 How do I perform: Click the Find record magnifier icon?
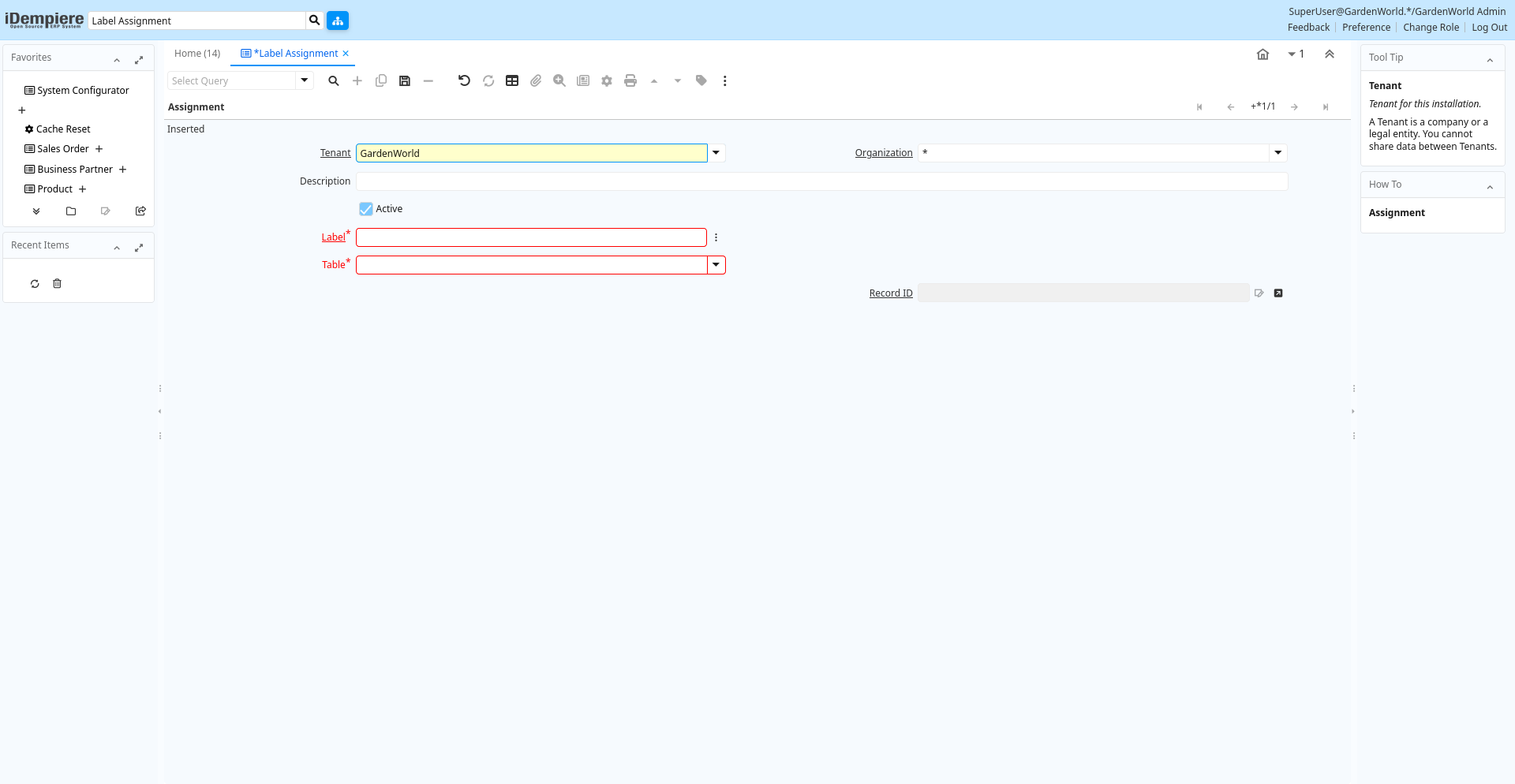(334, 80)
